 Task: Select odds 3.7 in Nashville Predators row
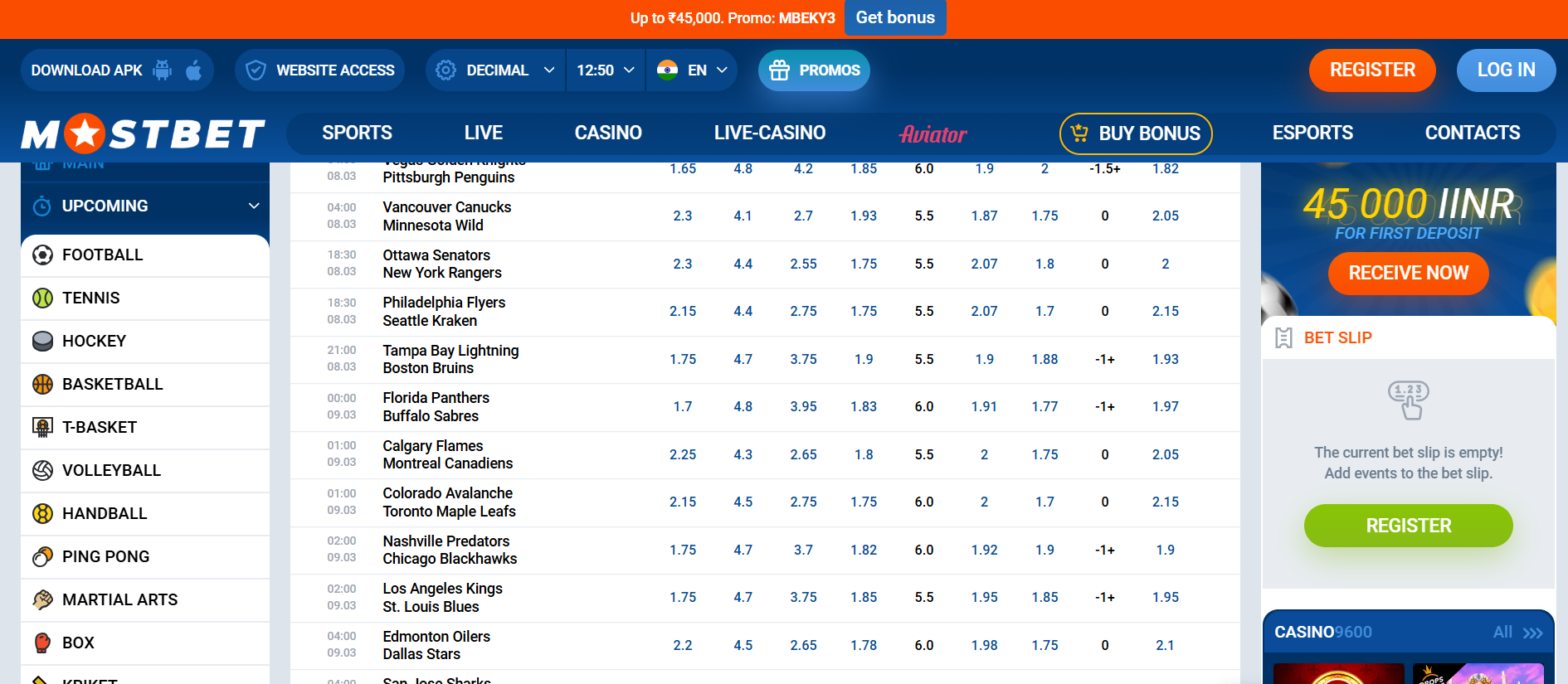803,550
